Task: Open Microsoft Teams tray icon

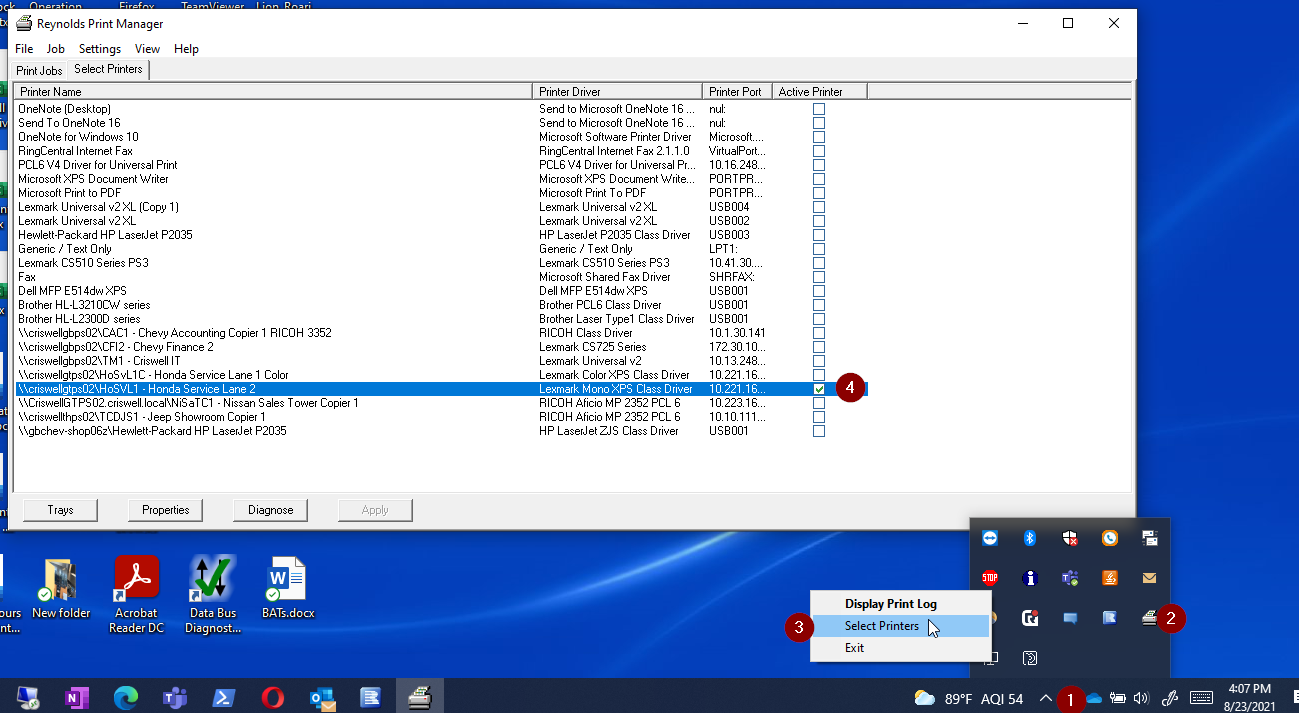Action: [1070, 578]
